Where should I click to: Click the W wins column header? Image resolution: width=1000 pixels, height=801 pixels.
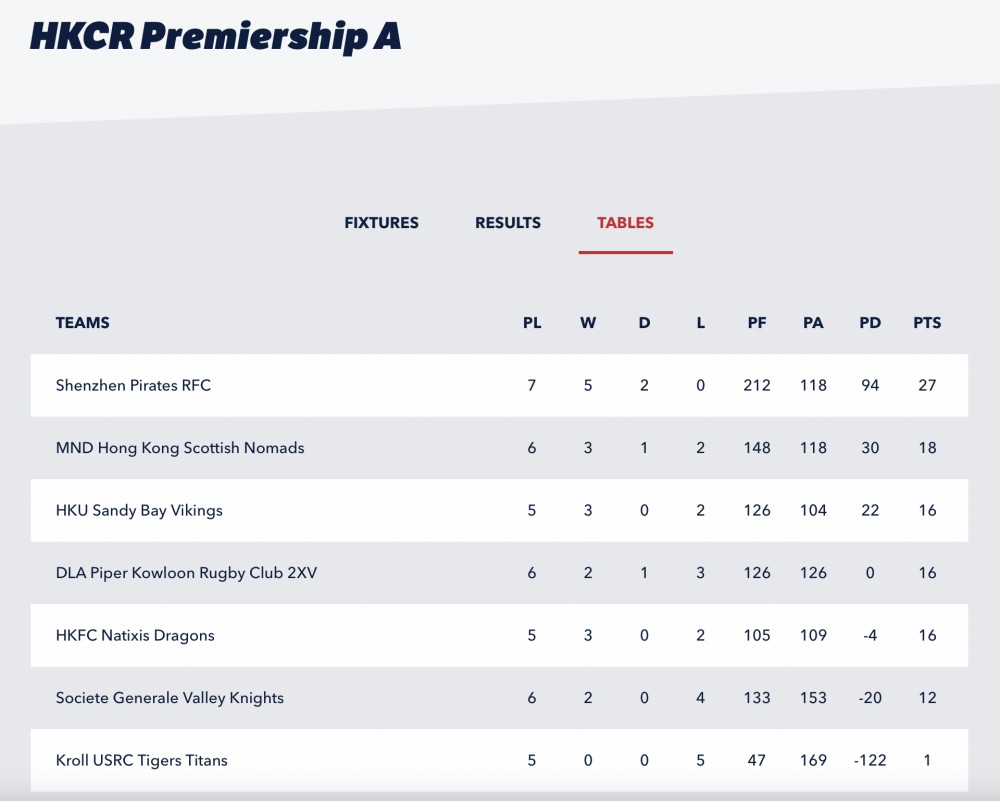click(588, 323)
